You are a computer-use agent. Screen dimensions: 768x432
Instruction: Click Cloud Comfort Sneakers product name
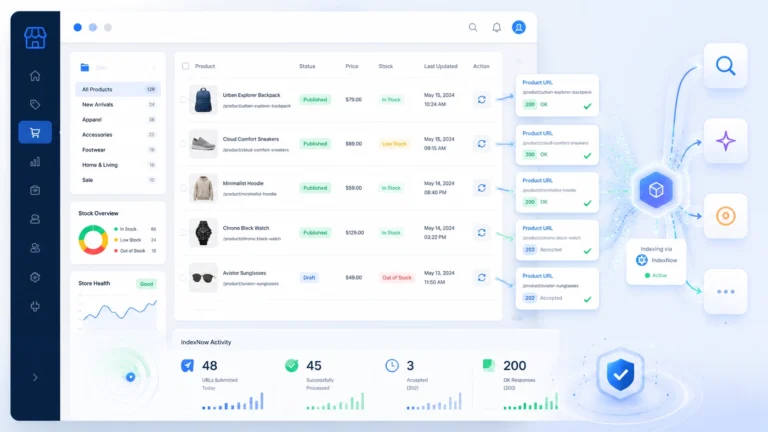pos(251,139)
